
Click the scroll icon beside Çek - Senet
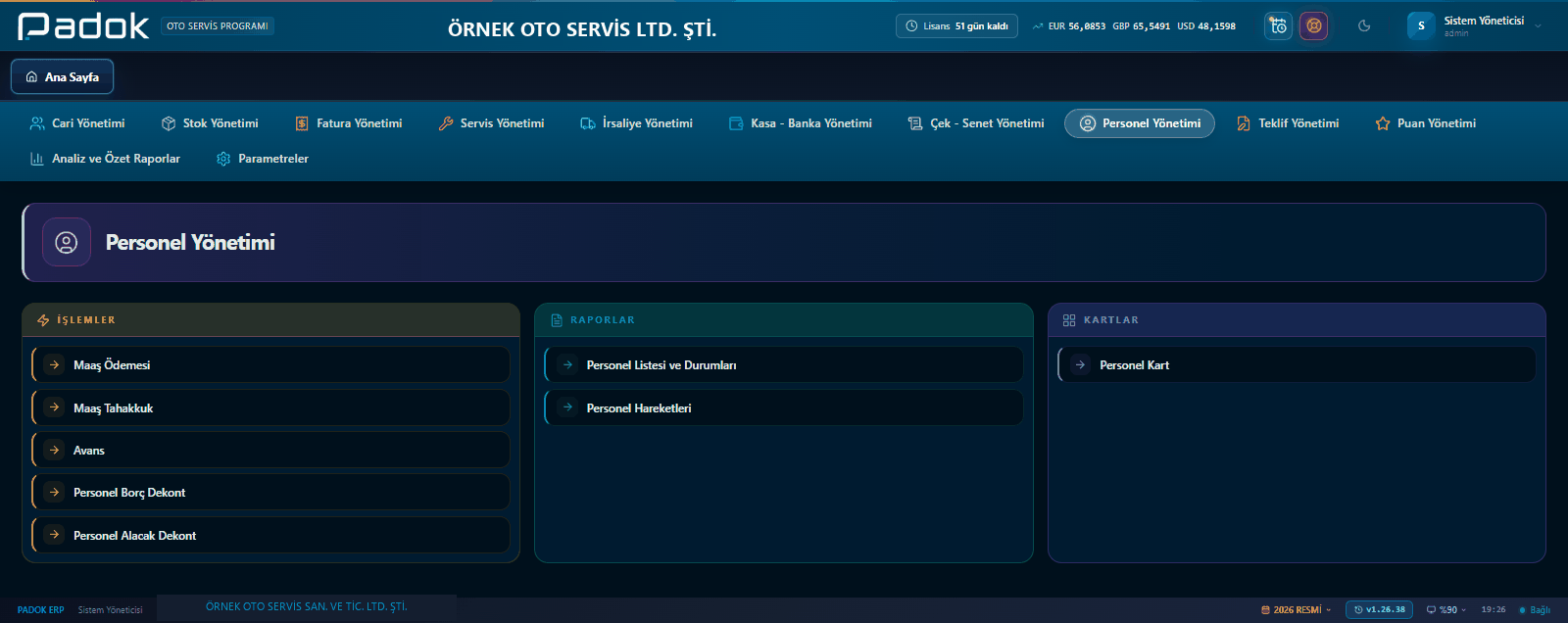(915, 123)
